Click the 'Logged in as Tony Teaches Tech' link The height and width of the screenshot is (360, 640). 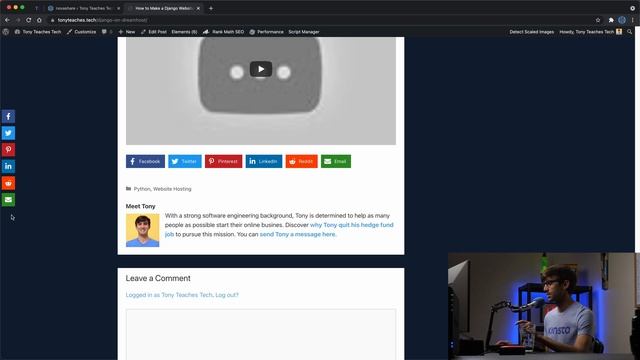[169, 295]
